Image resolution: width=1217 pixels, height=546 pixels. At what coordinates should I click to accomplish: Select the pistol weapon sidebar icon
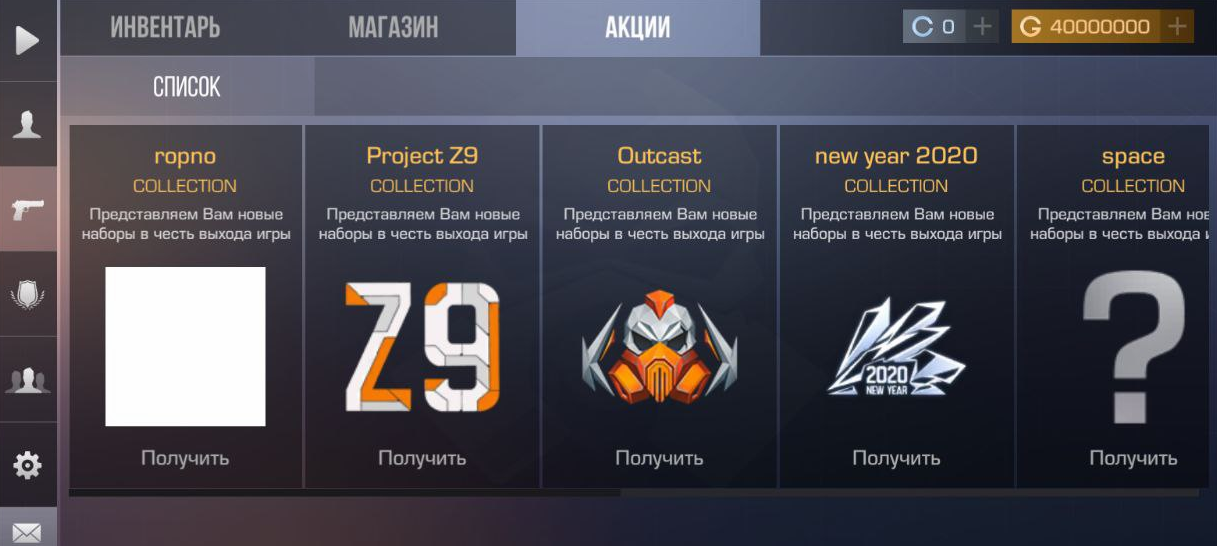(27, 209)
